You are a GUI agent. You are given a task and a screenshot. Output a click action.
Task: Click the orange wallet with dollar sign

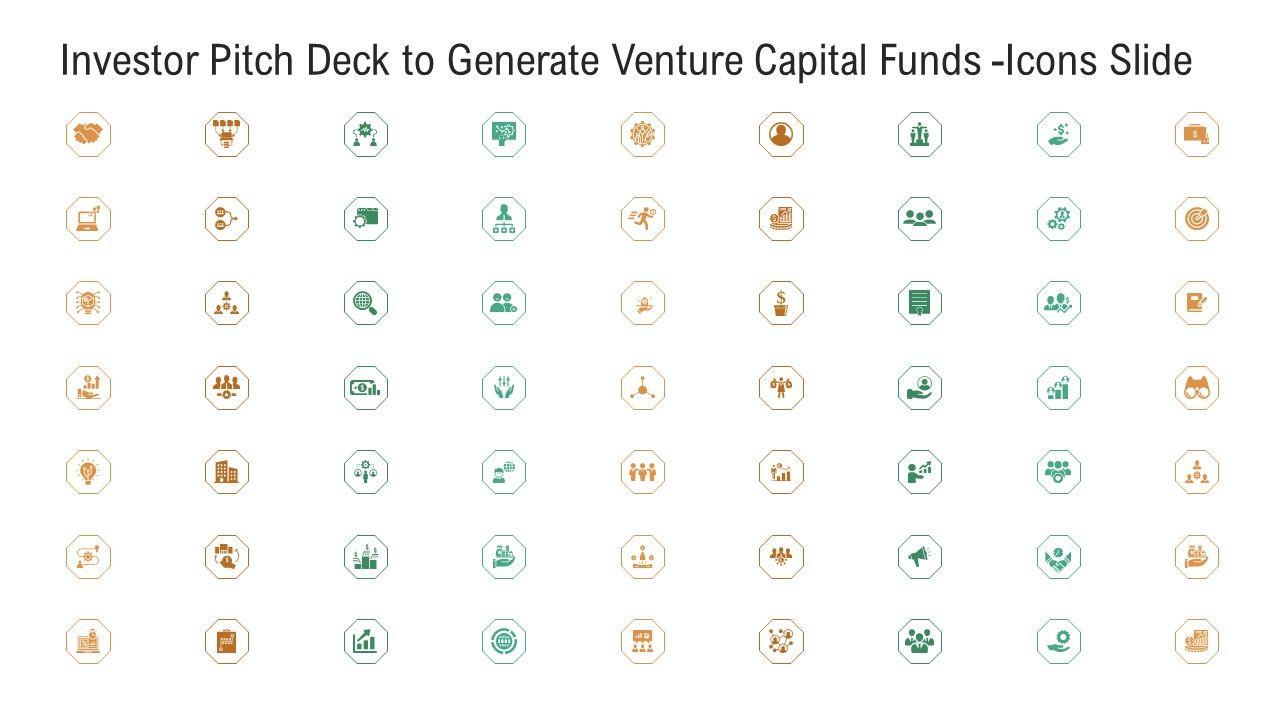tap(1197, 134)
